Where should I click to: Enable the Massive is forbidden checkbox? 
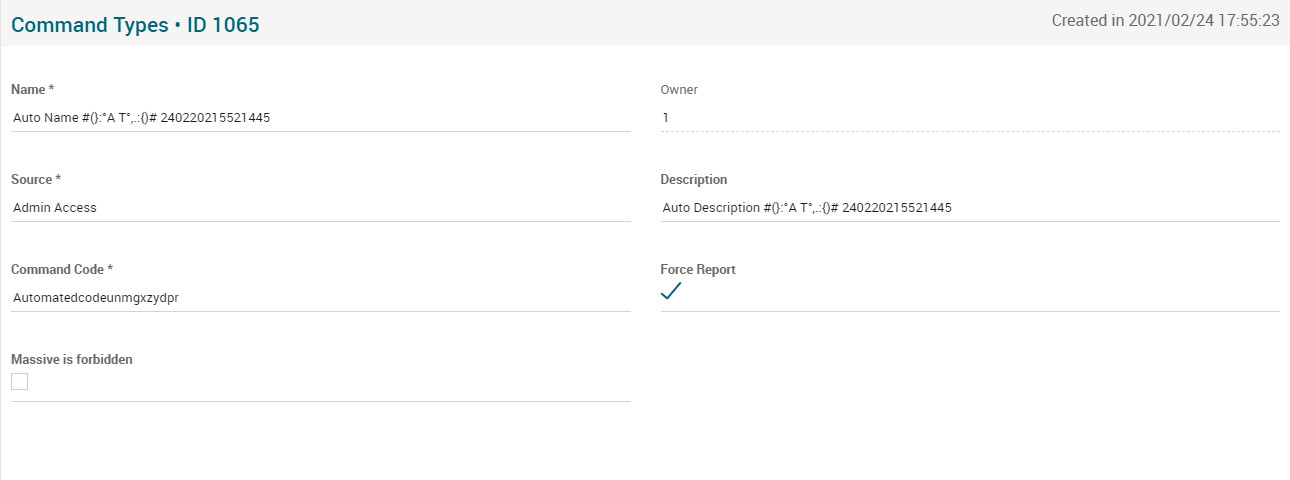pyautogui.click(x=20, y=381)
